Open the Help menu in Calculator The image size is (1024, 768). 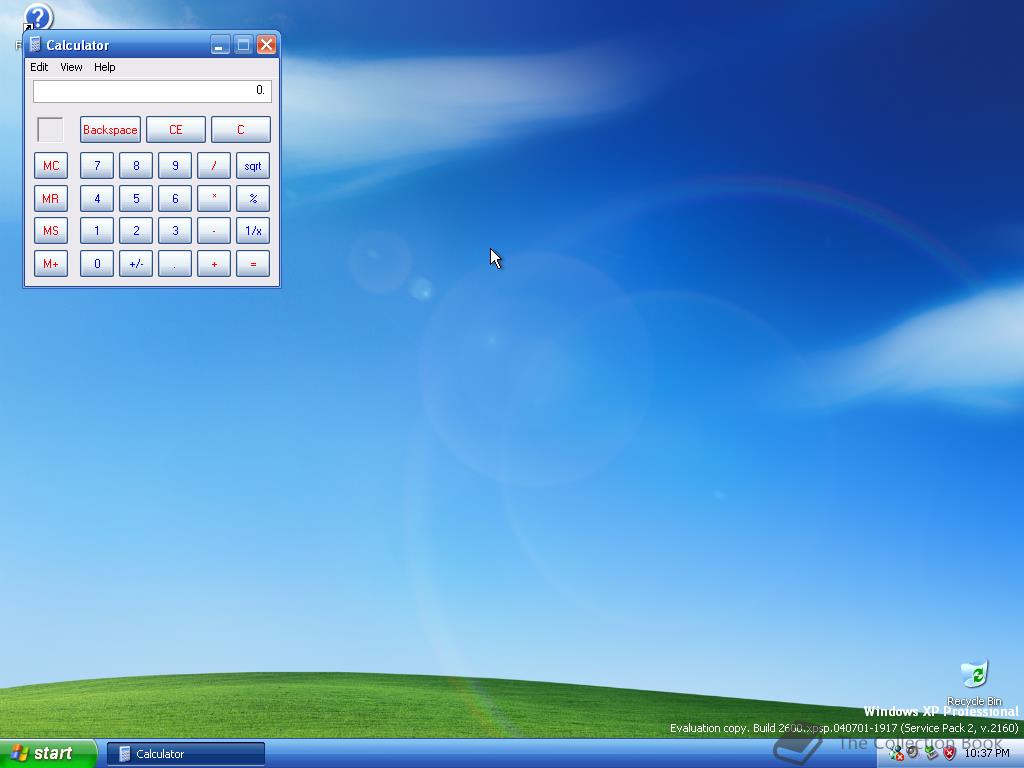[104, 67]
